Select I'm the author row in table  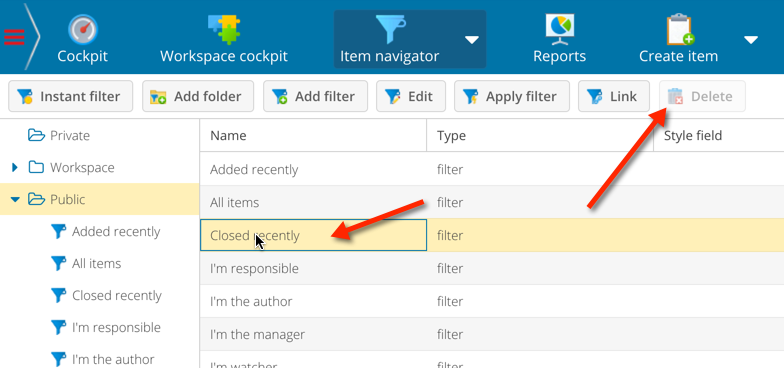point(492,301)
